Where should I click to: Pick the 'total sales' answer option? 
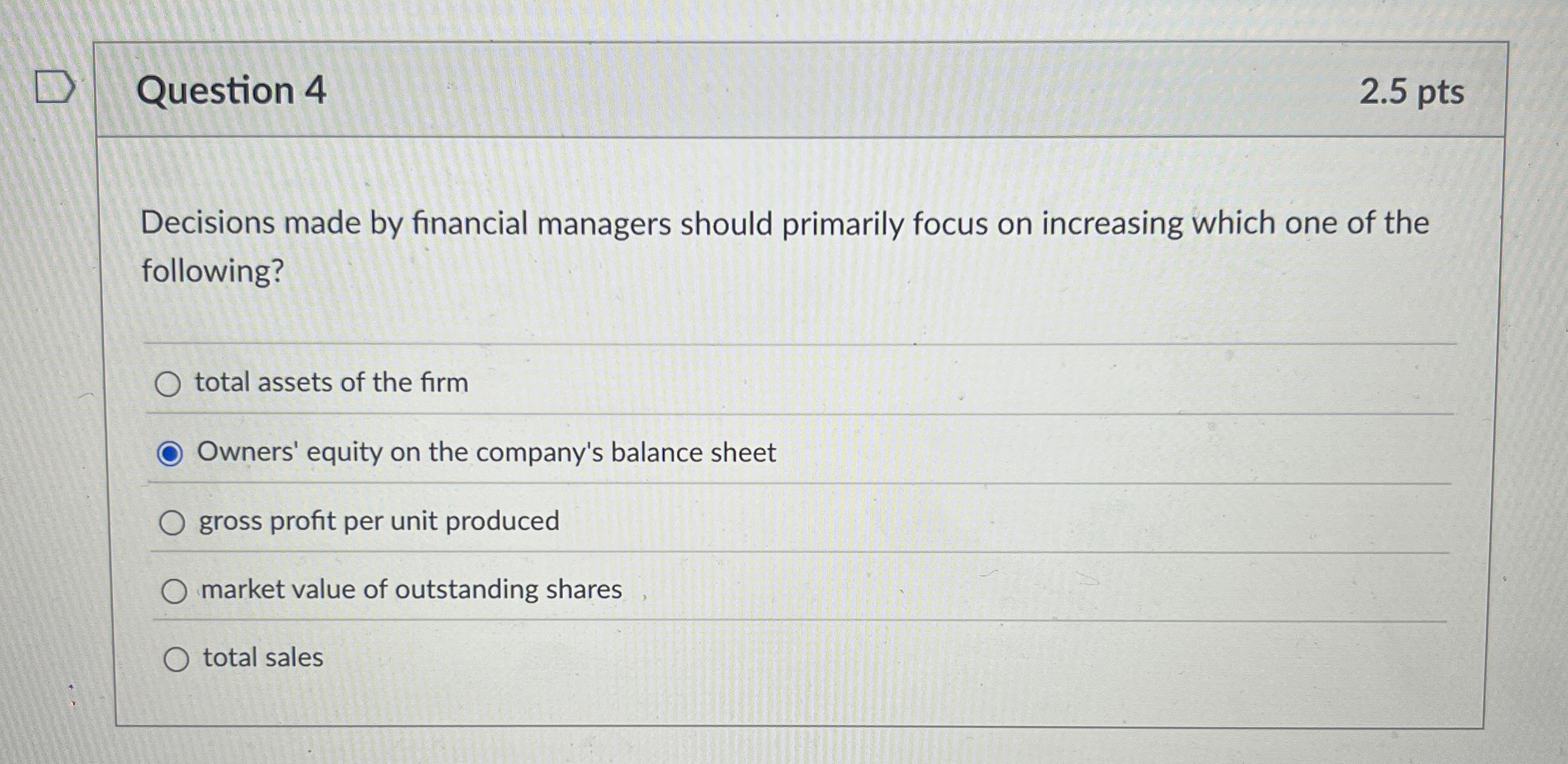(177, 659)
